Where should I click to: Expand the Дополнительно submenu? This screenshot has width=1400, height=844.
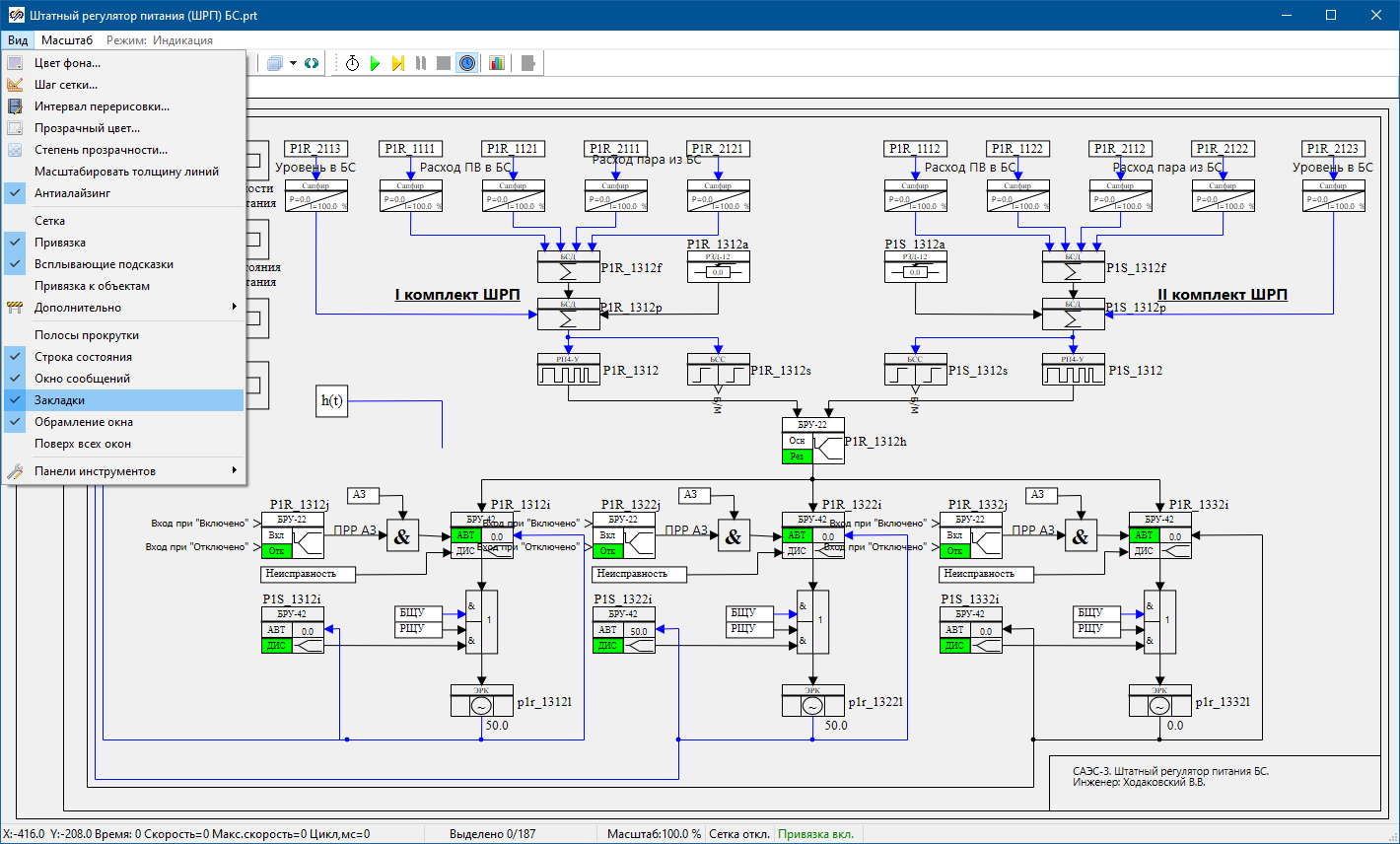[x=78, y=308]
